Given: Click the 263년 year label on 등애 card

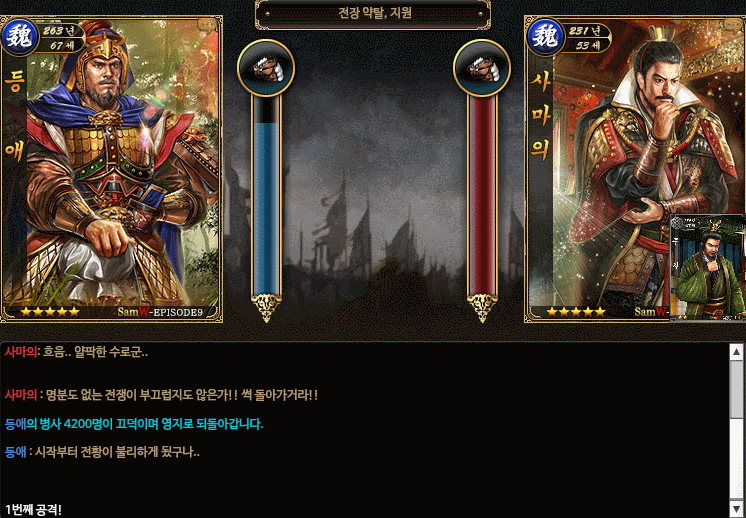Looking at the screenshot, I should (x=62, y=31).
